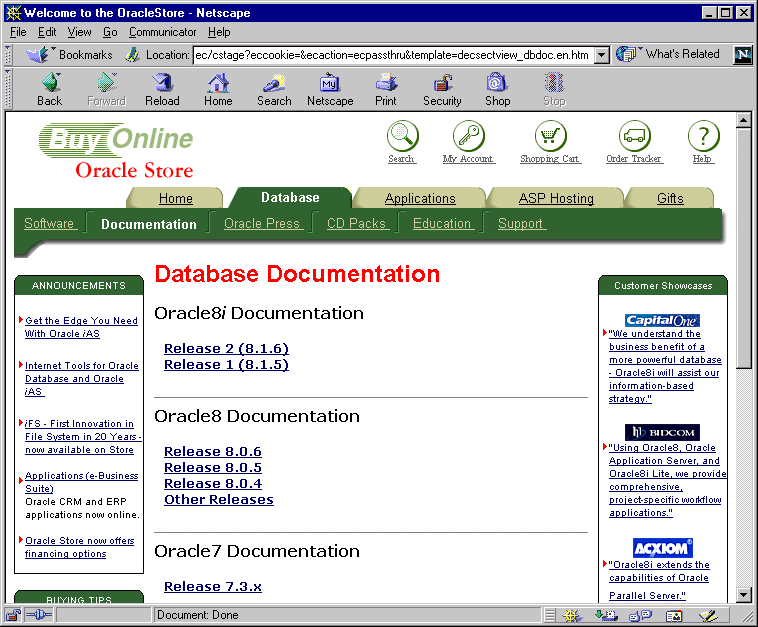The width and height of the screenshot is (758, 627).
Task: Open the Oracle Press sub-navigation link
Action: [x=263, y=223]
